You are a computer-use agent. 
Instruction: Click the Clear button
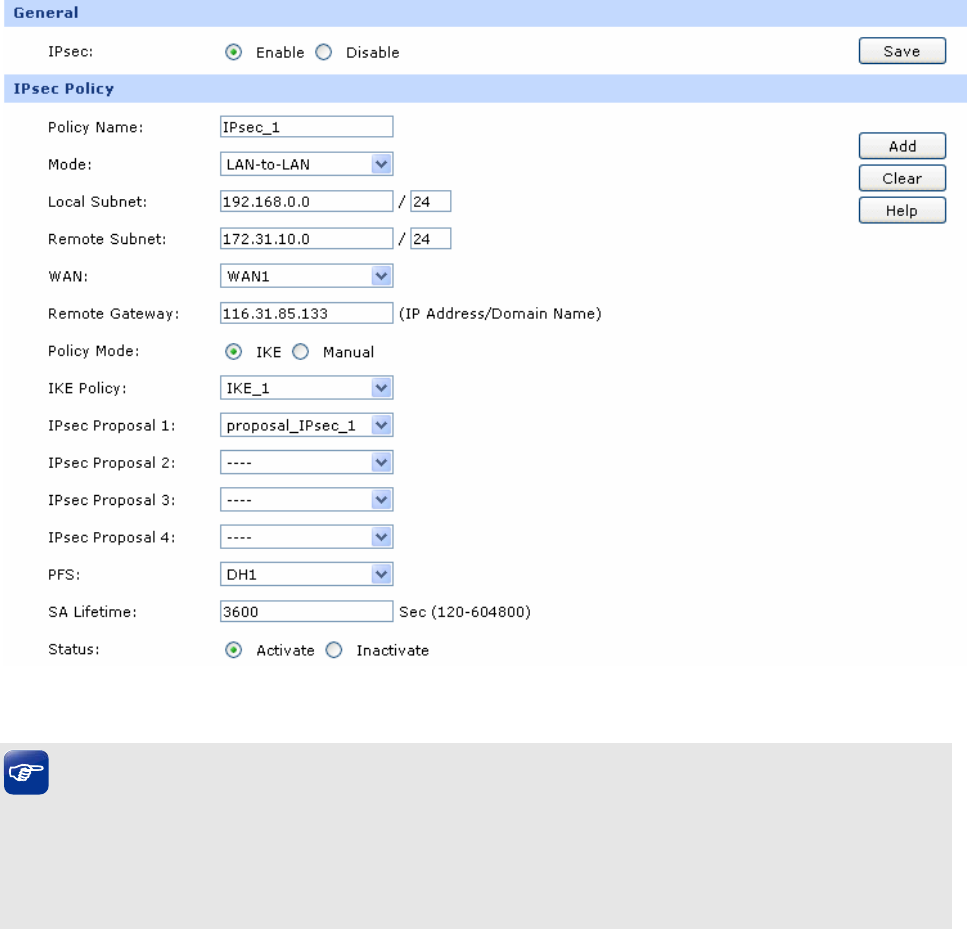point(902,178)
